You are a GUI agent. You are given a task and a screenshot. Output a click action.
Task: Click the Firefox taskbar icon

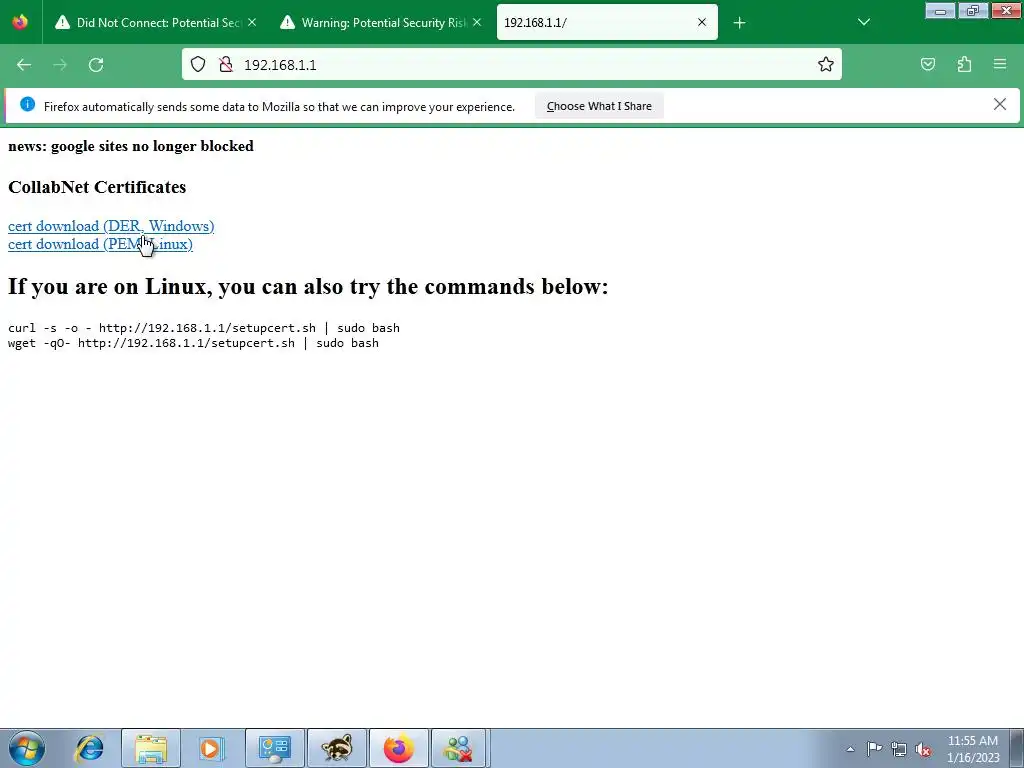pyautogui.click(x=399, y=748)
